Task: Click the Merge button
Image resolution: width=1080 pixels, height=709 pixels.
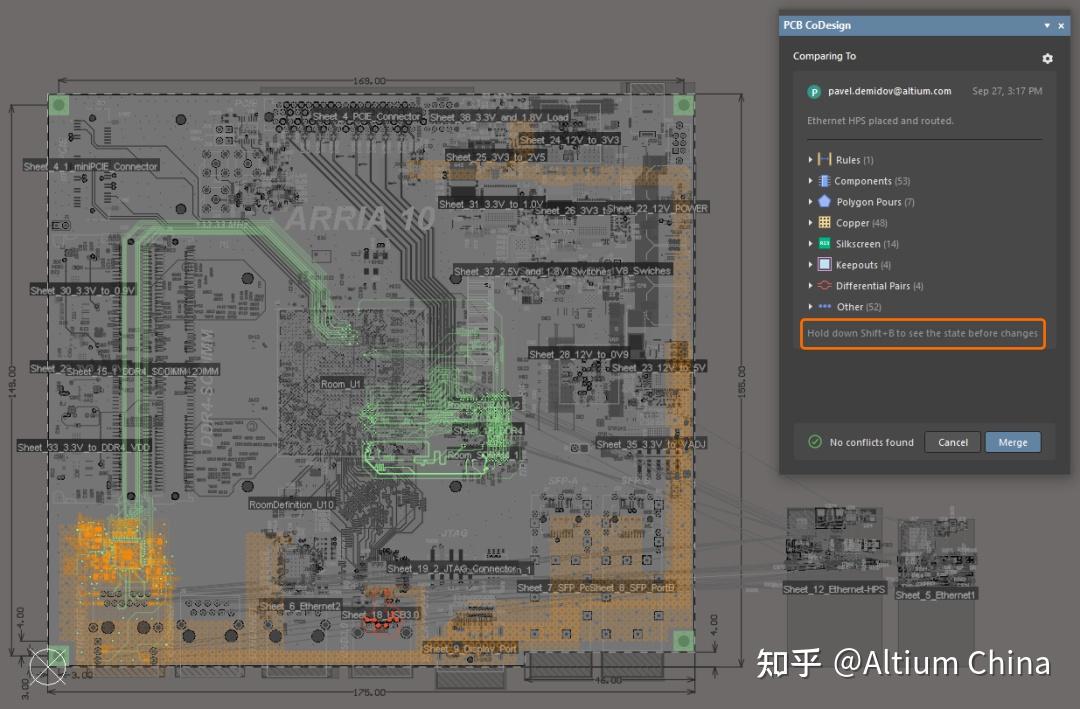Action: (1013, 442)
